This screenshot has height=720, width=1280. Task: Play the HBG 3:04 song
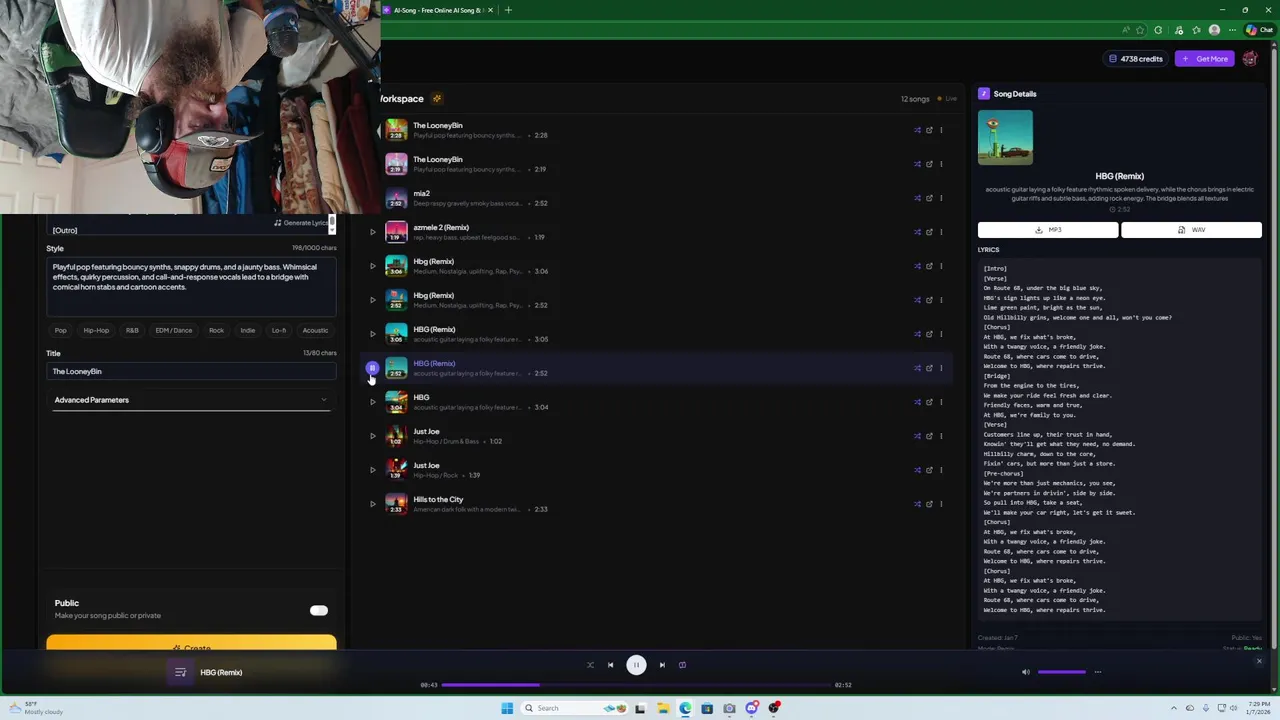click(x=373, y=402)
